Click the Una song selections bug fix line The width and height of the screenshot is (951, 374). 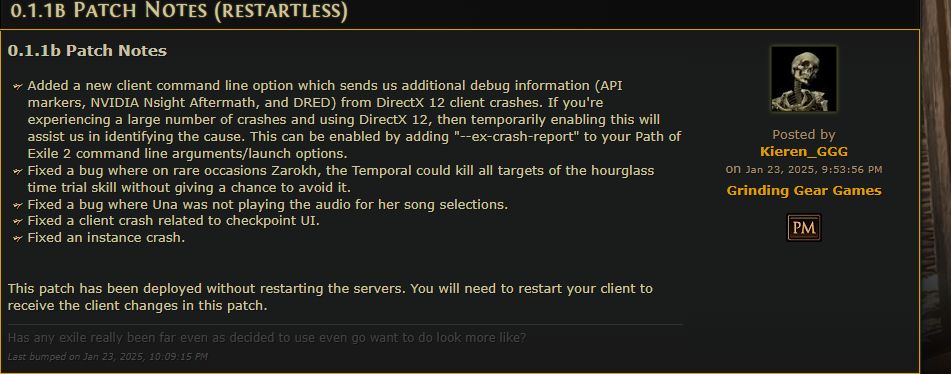[267, 205]
